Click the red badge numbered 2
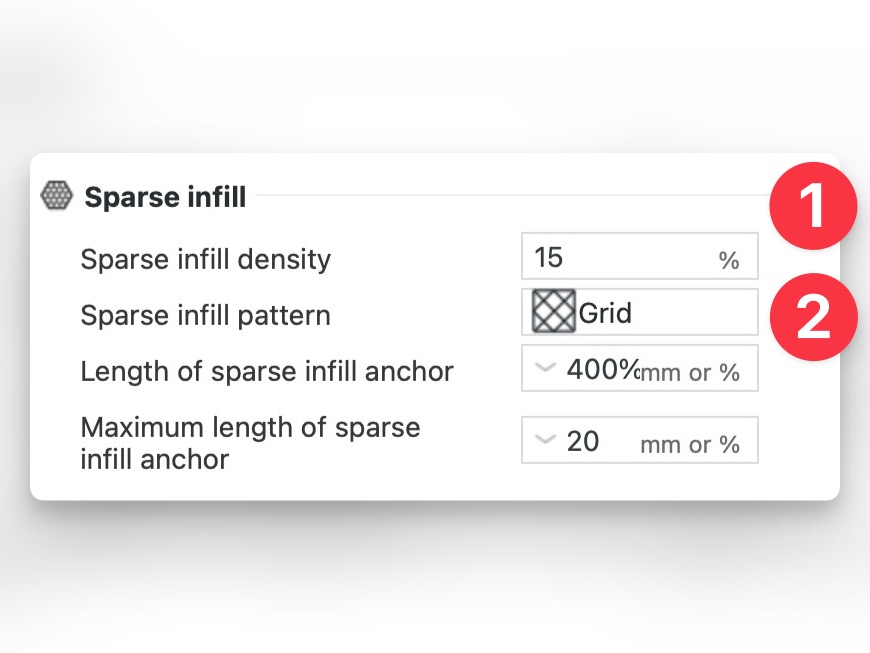870x653 pixels. coord(813,316)
